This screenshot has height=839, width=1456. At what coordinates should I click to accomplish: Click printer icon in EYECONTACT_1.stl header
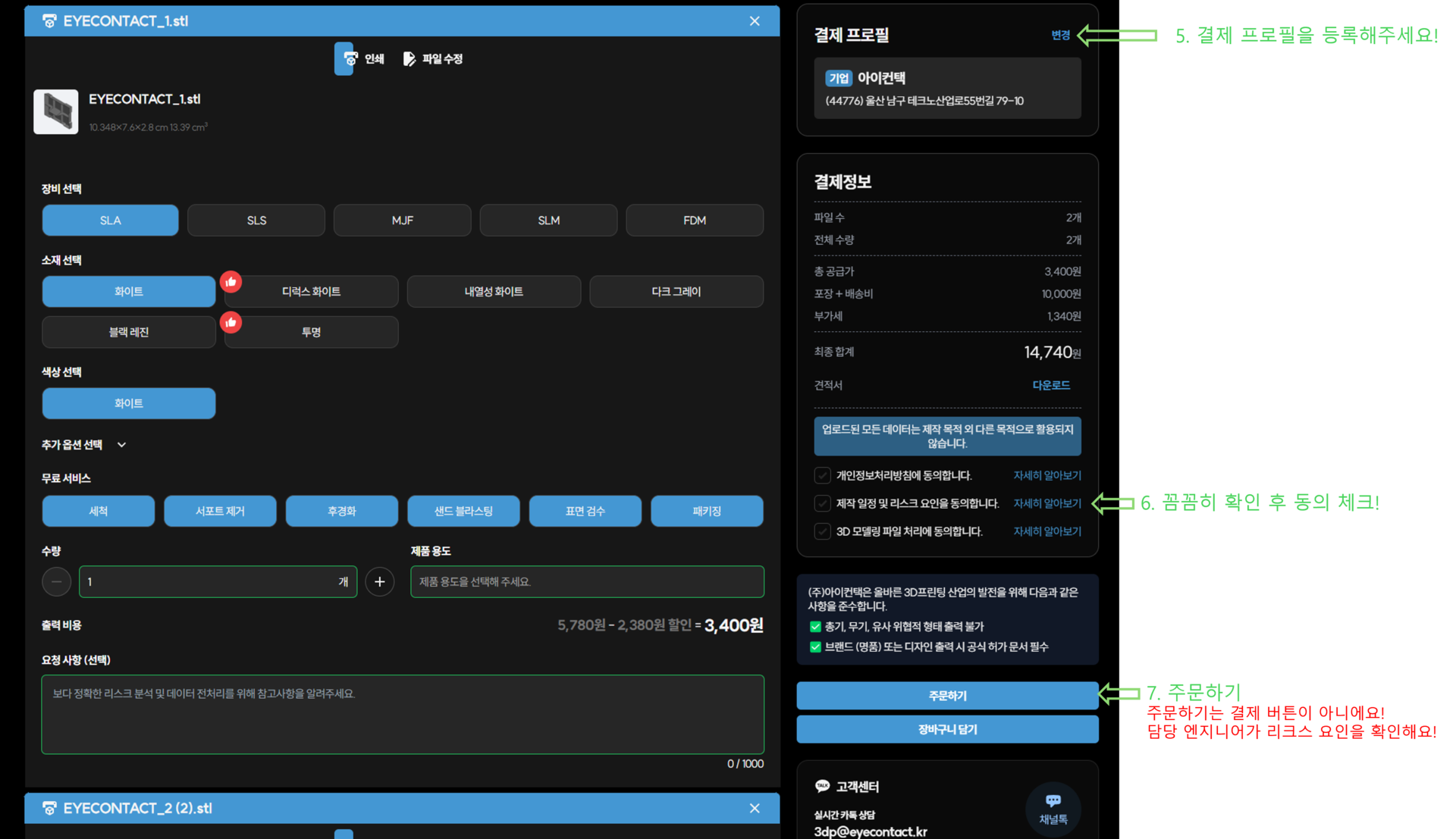[x=49, y=21]
